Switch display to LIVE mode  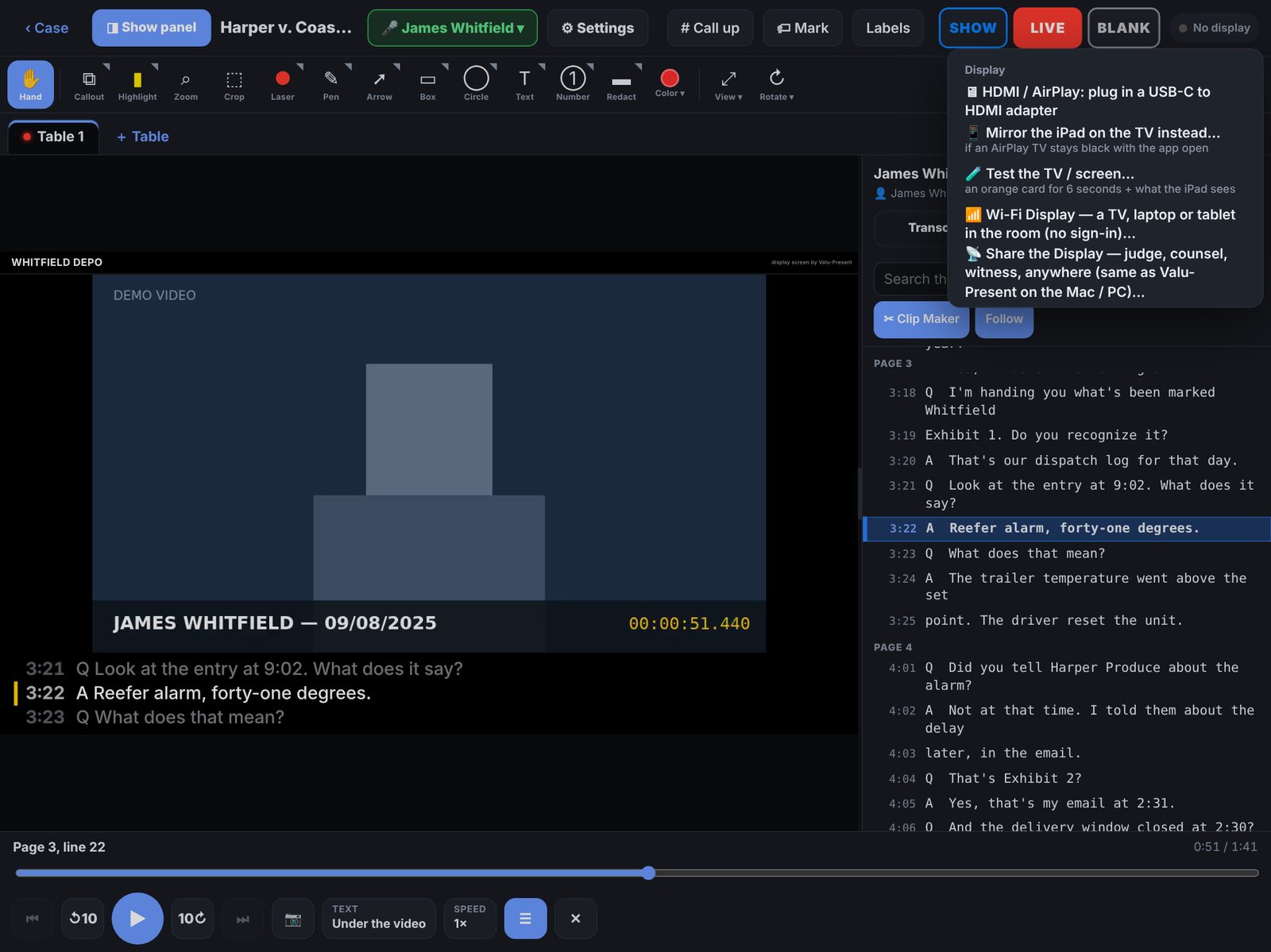(1048, 28)
